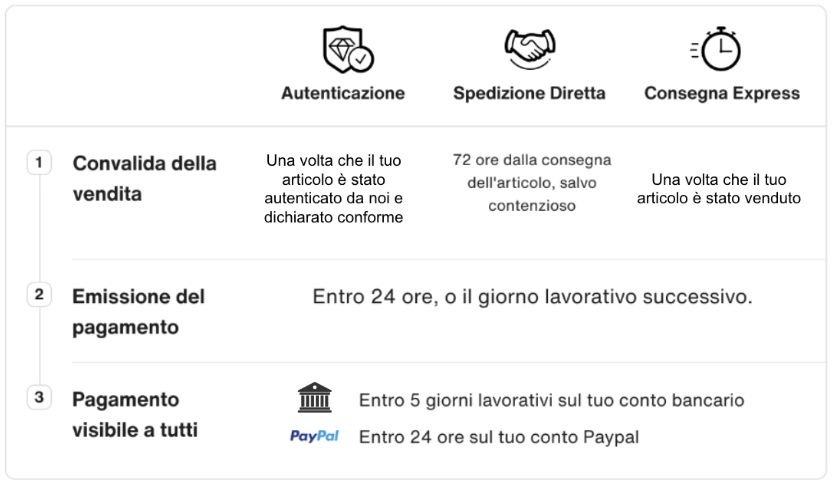Click the Spedizione Diretta handshake icon
The image size is (832, 485).
pyautogui.click(x=529, y=47)
